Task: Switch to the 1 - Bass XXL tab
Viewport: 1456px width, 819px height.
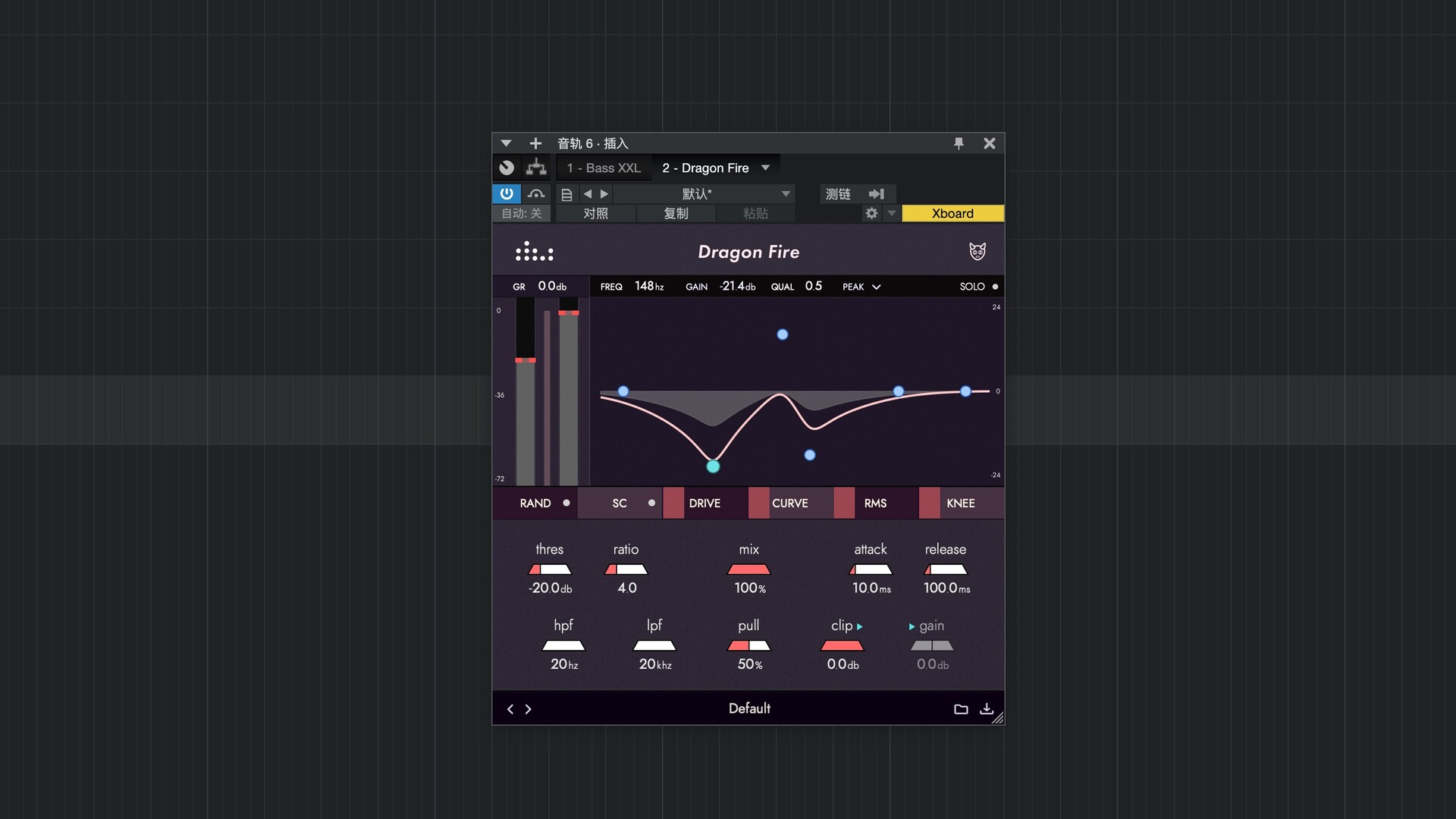Action: pyautogui.click(x=604, y=168)
